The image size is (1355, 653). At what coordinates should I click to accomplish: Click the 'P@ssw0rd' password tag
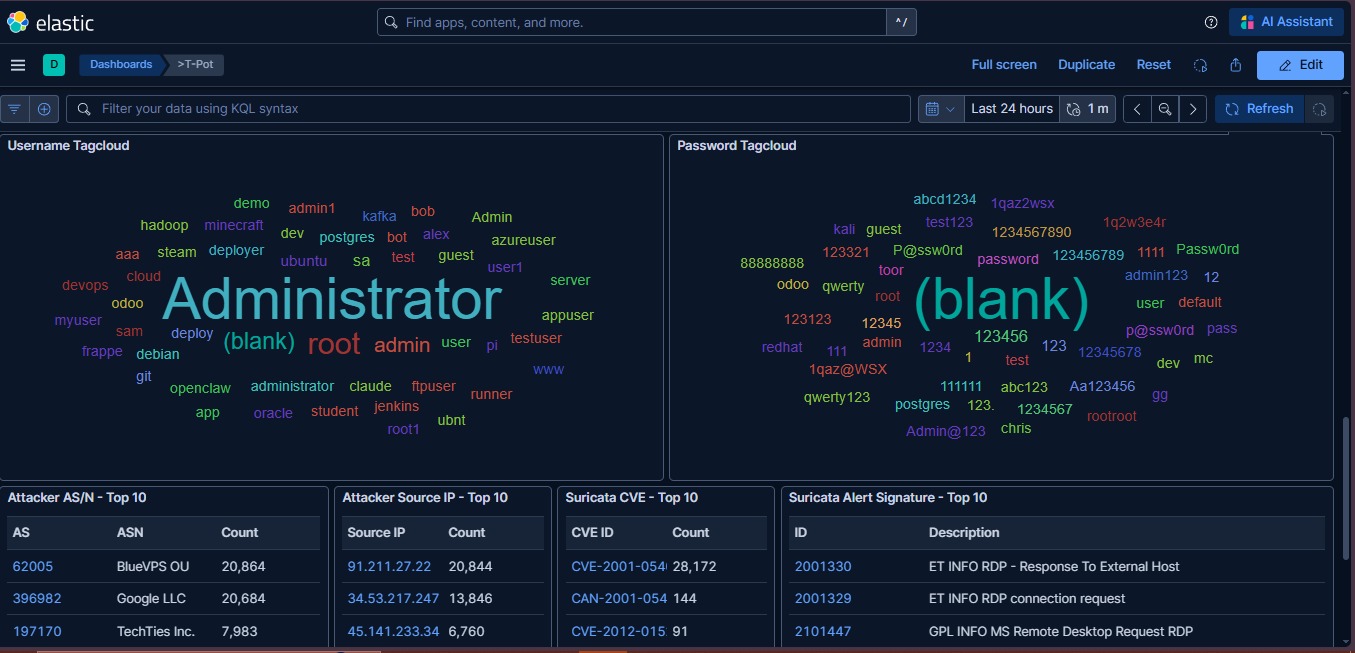928,250
